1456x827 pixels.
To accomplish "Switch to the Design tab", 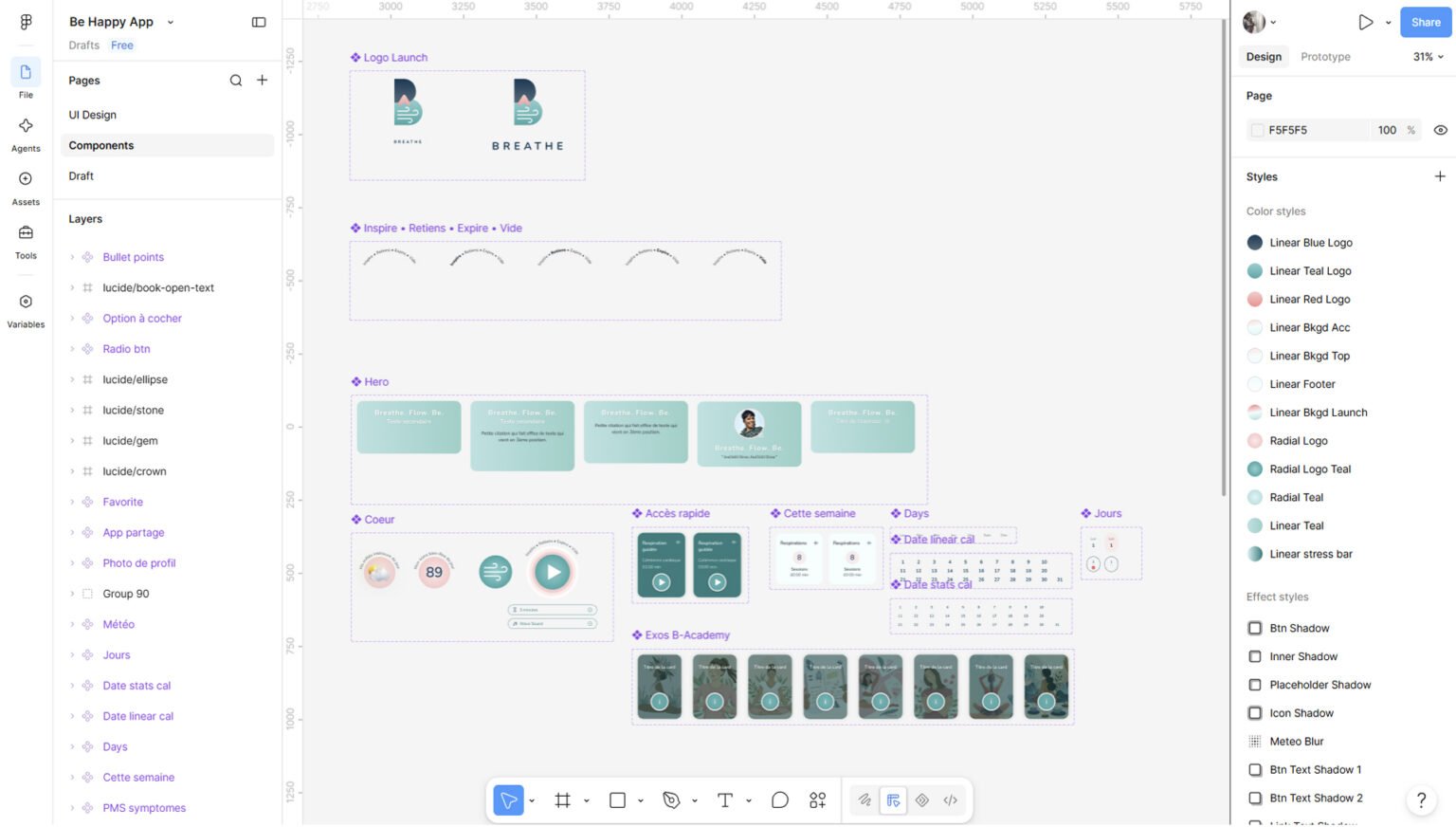I will pos(1264,57).
